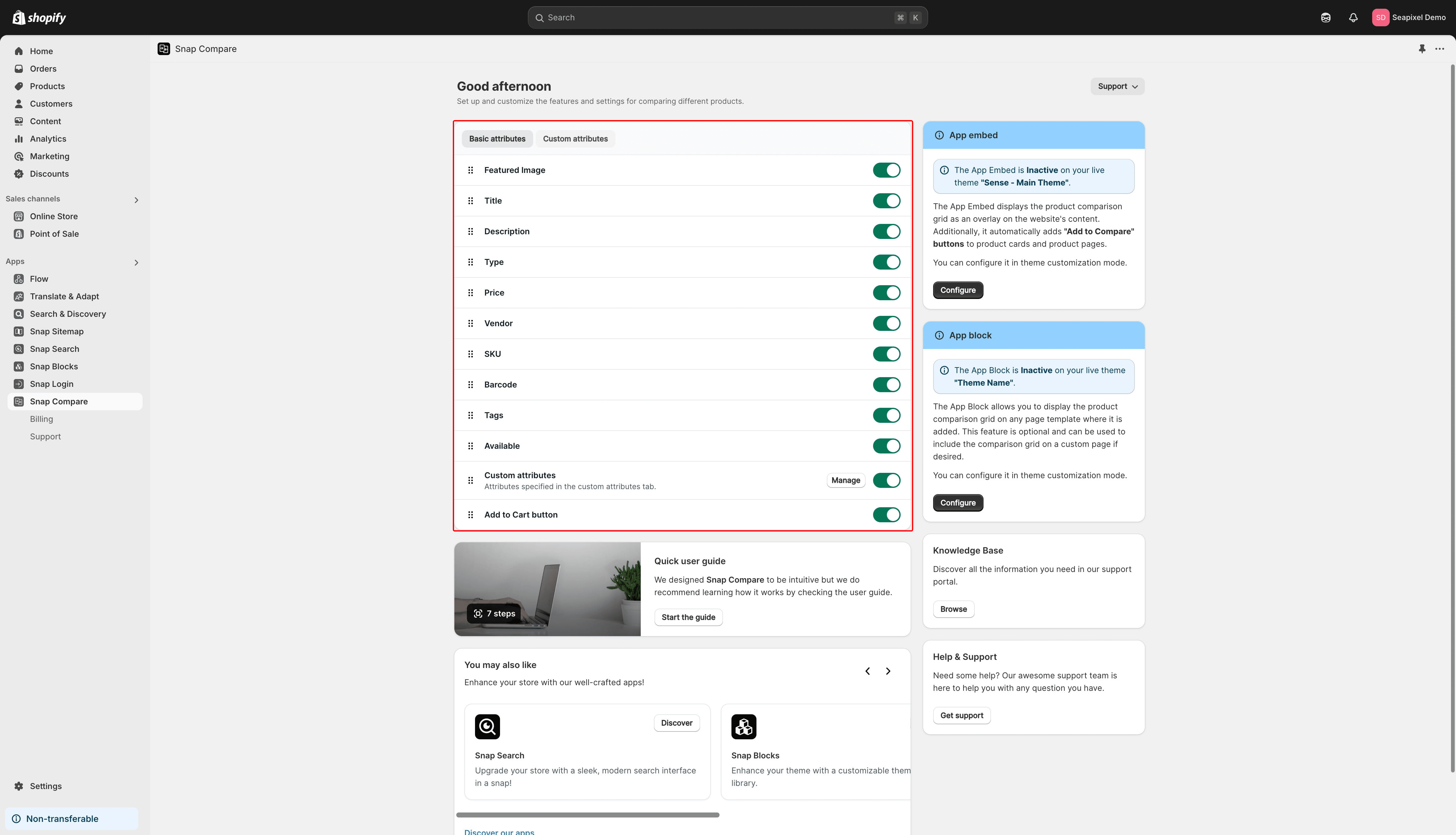Image resolution: width=1456 pixels, height=835 pixels.
Task: Pin the Snap Compare app
Action: [x=1422, y=49]
